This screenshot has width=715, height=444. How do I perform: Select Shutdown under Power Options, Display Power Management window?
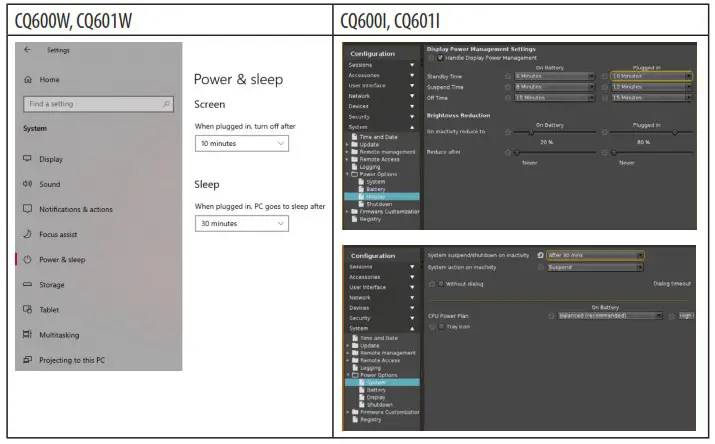coord(376,204)
